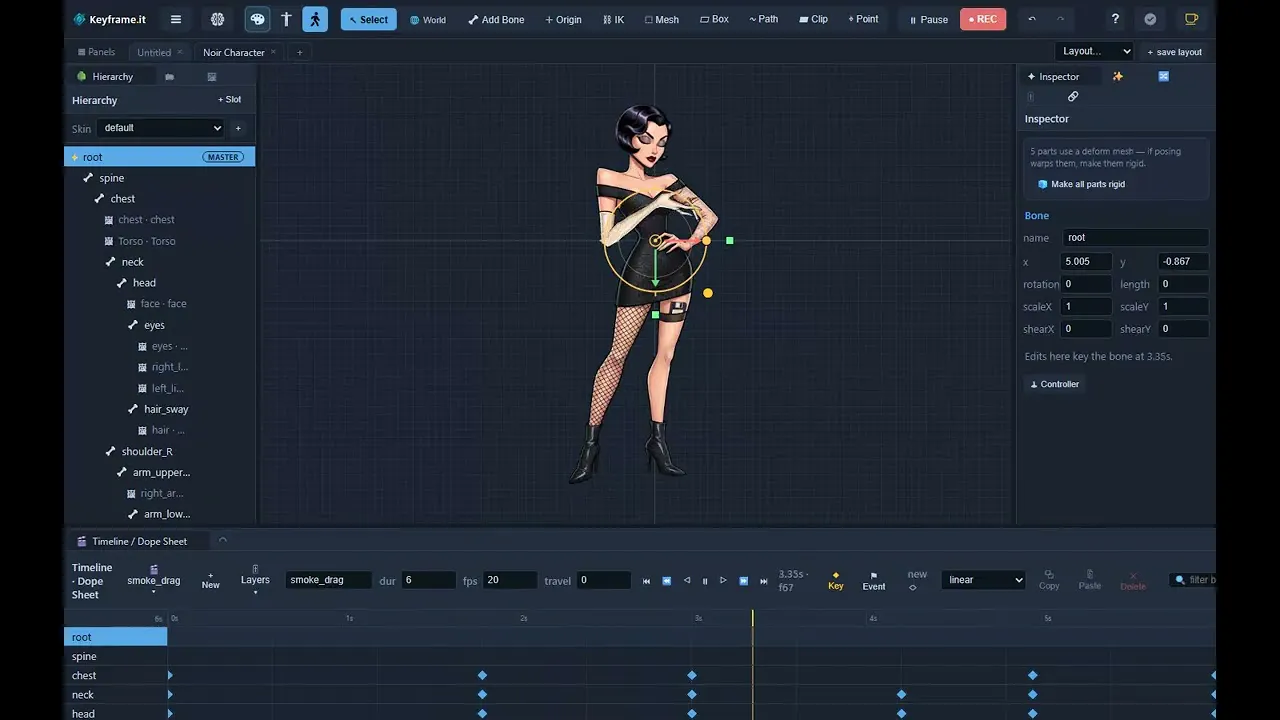Click the redo arrow icon
Image resolution: width=1280 pixels, height=720 pixels.
tap(1061, 19)
